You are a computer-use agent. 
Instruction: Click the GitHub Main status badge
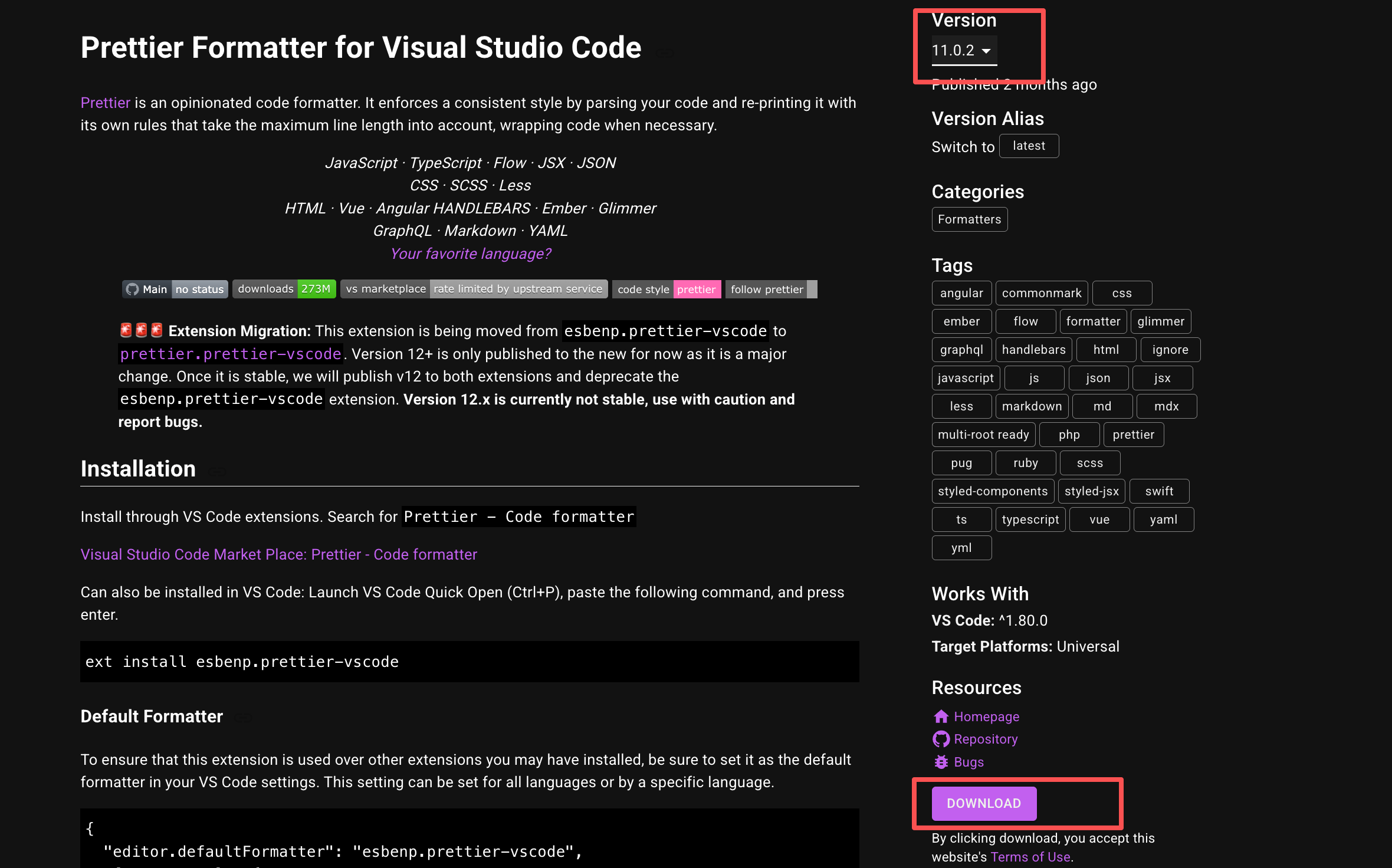click(x=175, y=289)
